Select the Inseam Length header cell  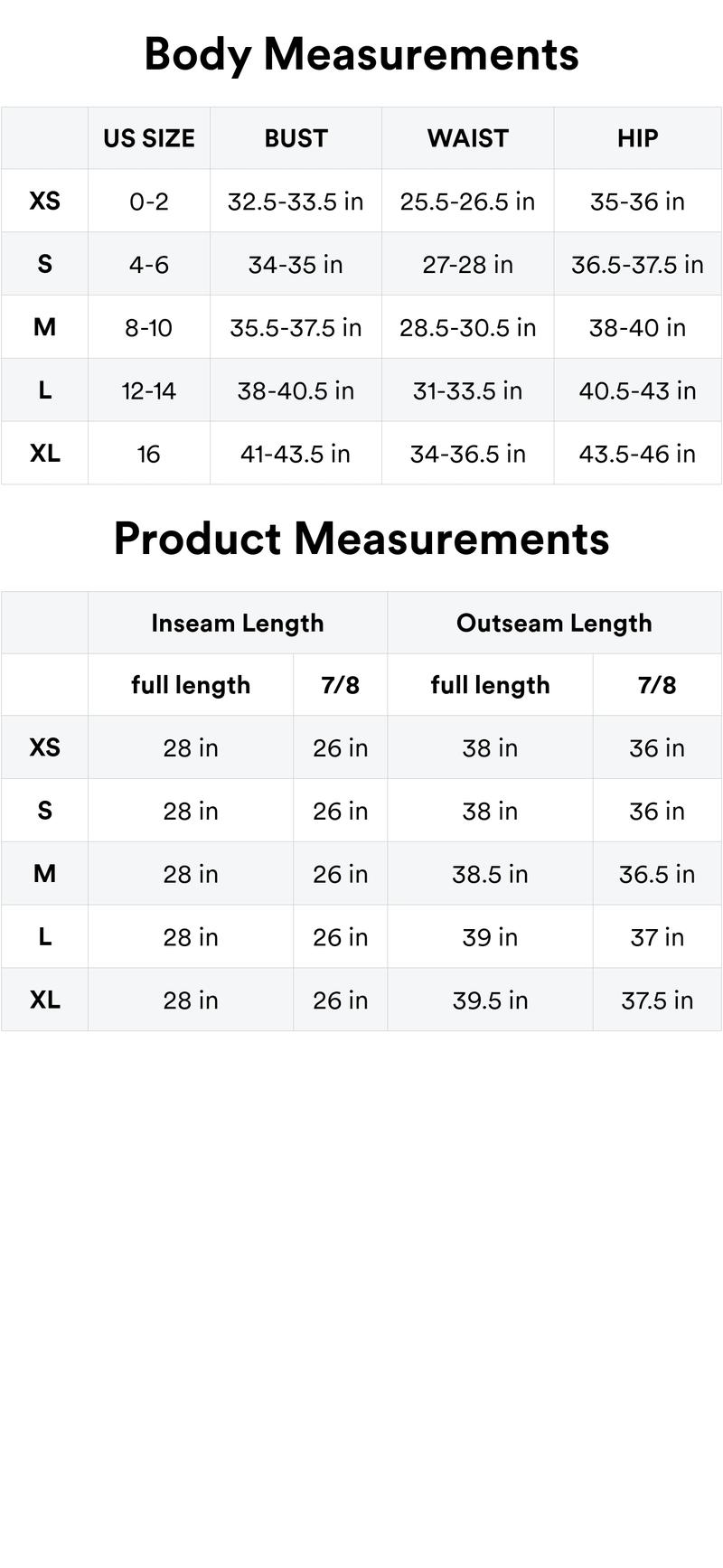point(238,623)
